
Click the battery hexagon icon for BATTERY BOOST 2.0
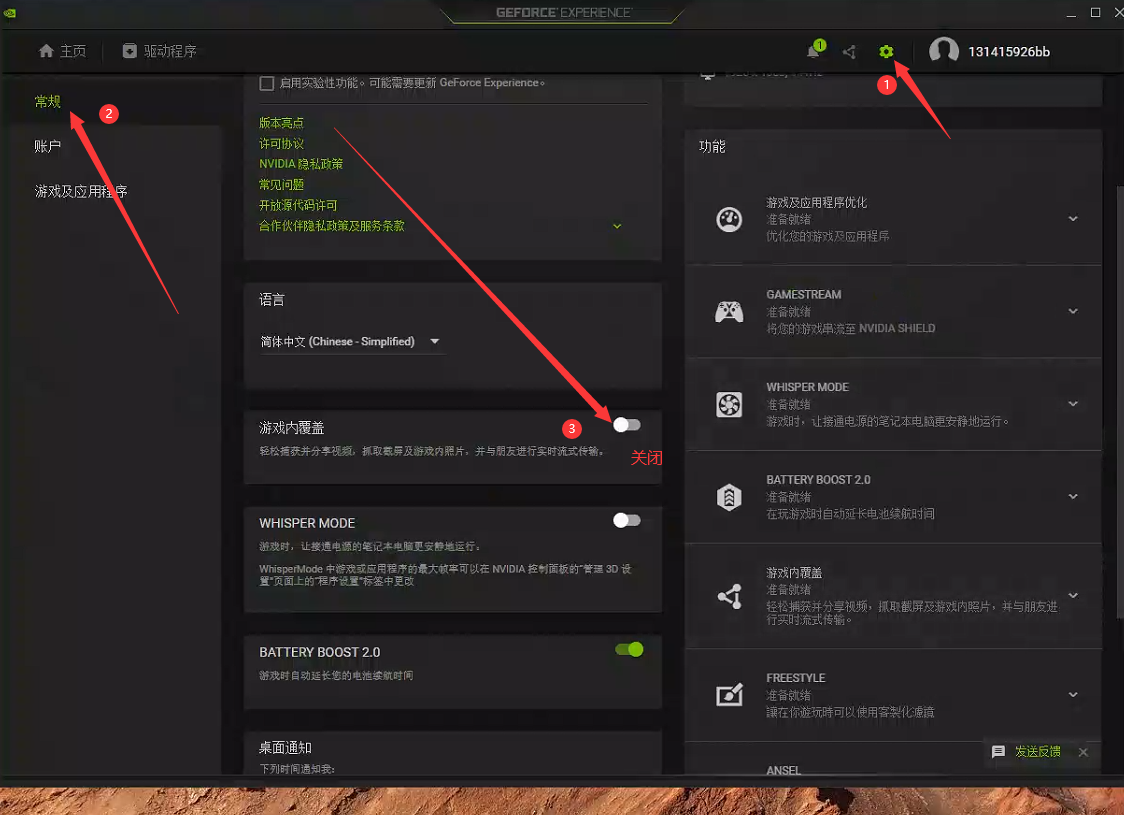[x=729, y=497]
